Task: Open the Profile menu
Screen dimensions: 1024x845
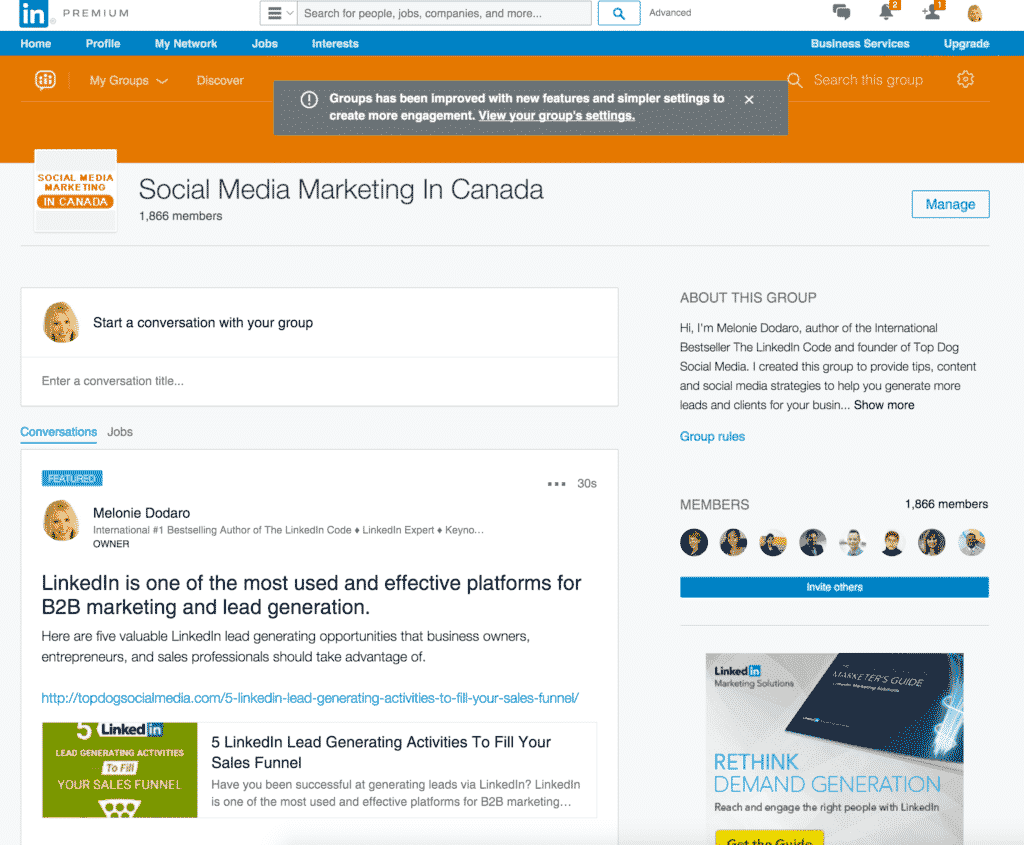Action: (103, 44)
